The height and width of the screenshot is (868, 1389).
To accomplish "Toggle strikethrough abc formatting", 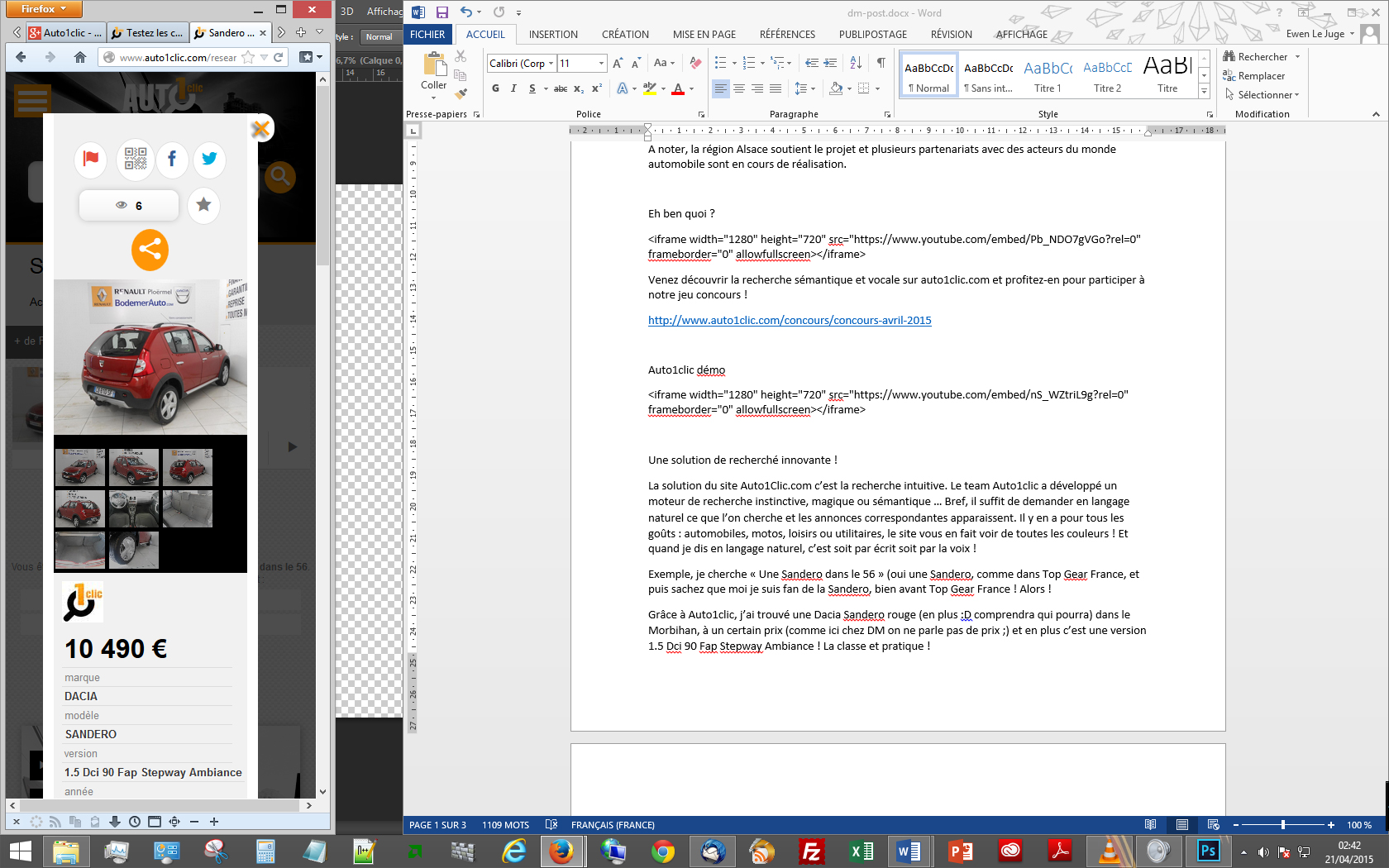I will (x=561, y=88).
